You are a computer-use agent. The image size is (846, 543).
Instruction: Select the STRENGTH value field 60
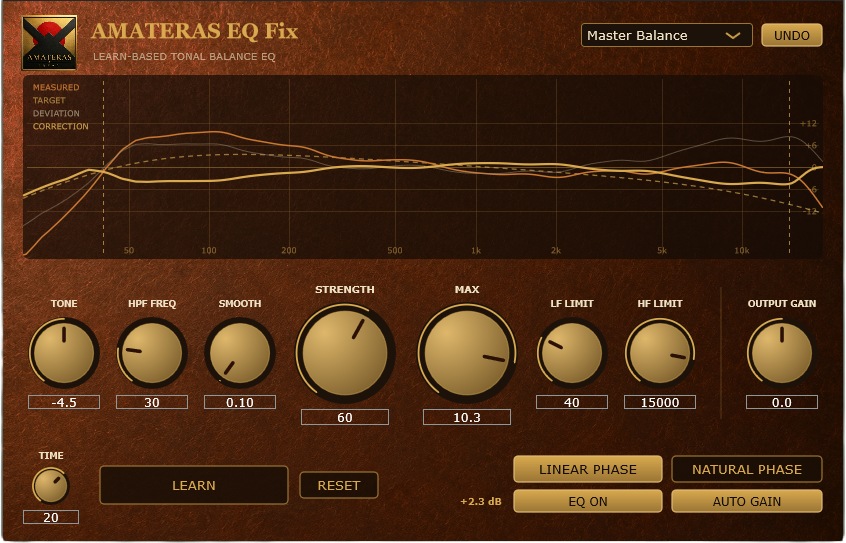point(345,417)
